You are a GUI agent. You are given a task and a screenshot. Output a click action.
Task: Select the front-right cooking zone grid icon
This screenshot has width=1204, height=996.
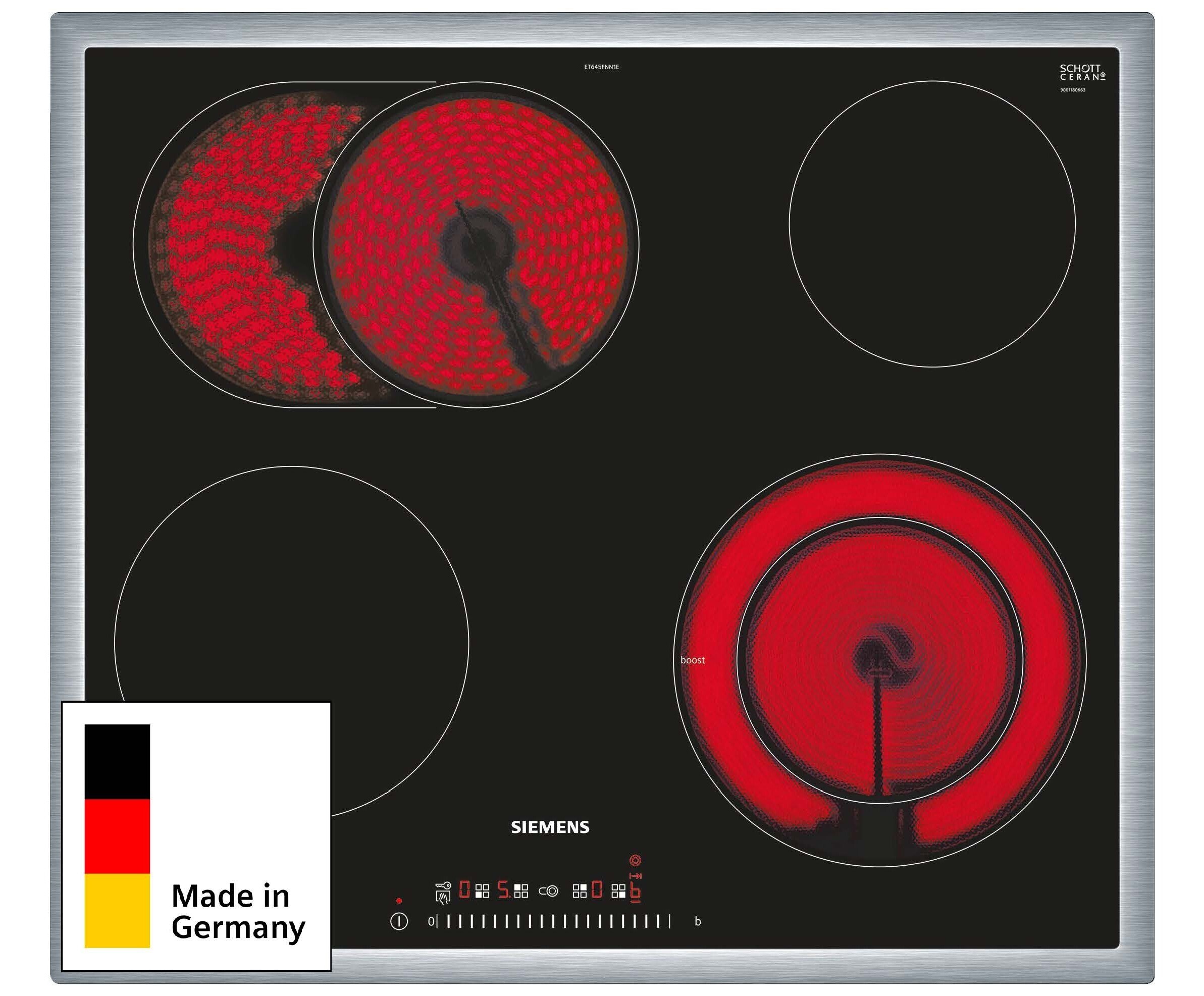click(618, 891)
